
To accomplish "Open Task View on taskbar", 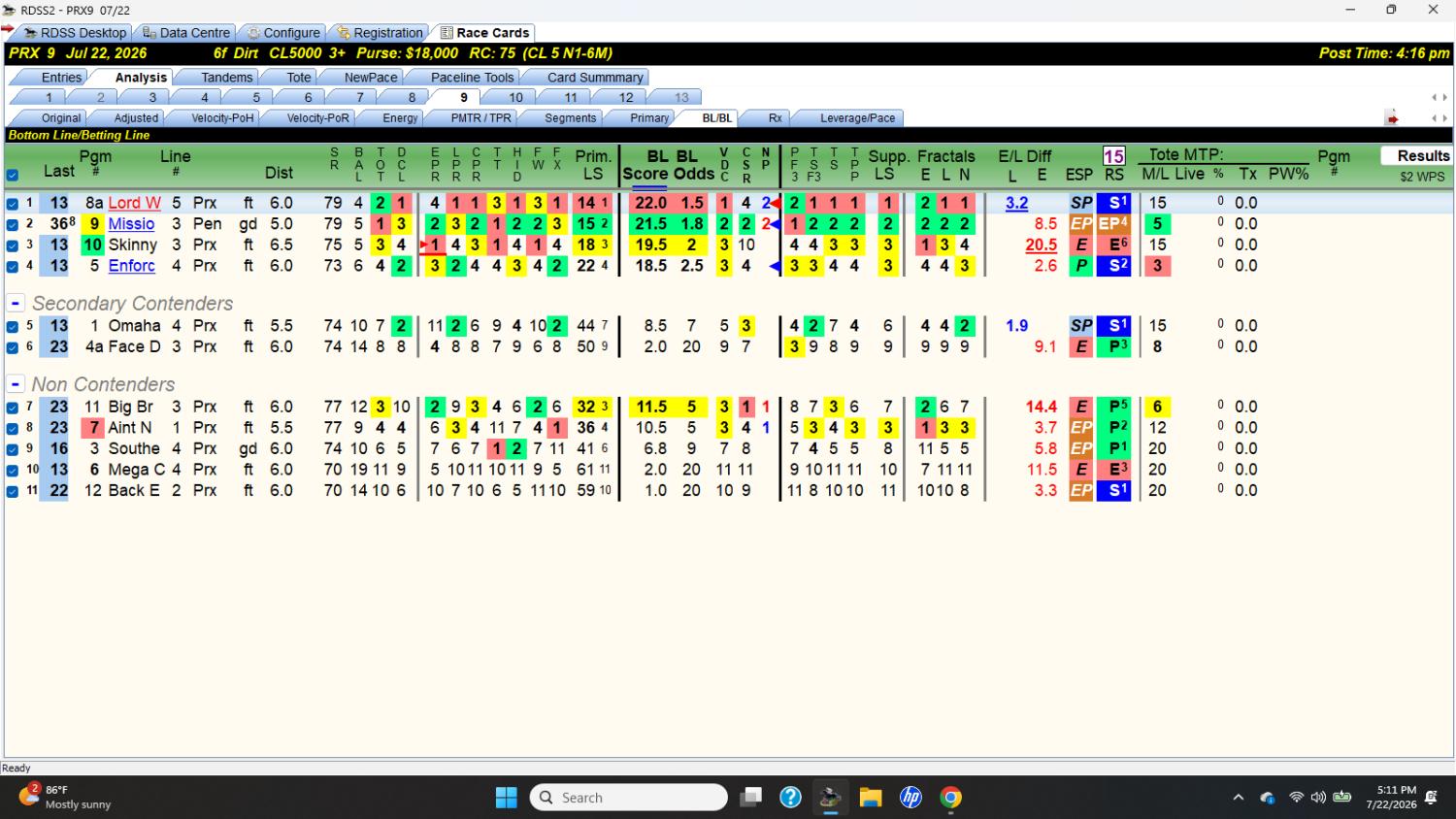I will click(x=750, y=798).
